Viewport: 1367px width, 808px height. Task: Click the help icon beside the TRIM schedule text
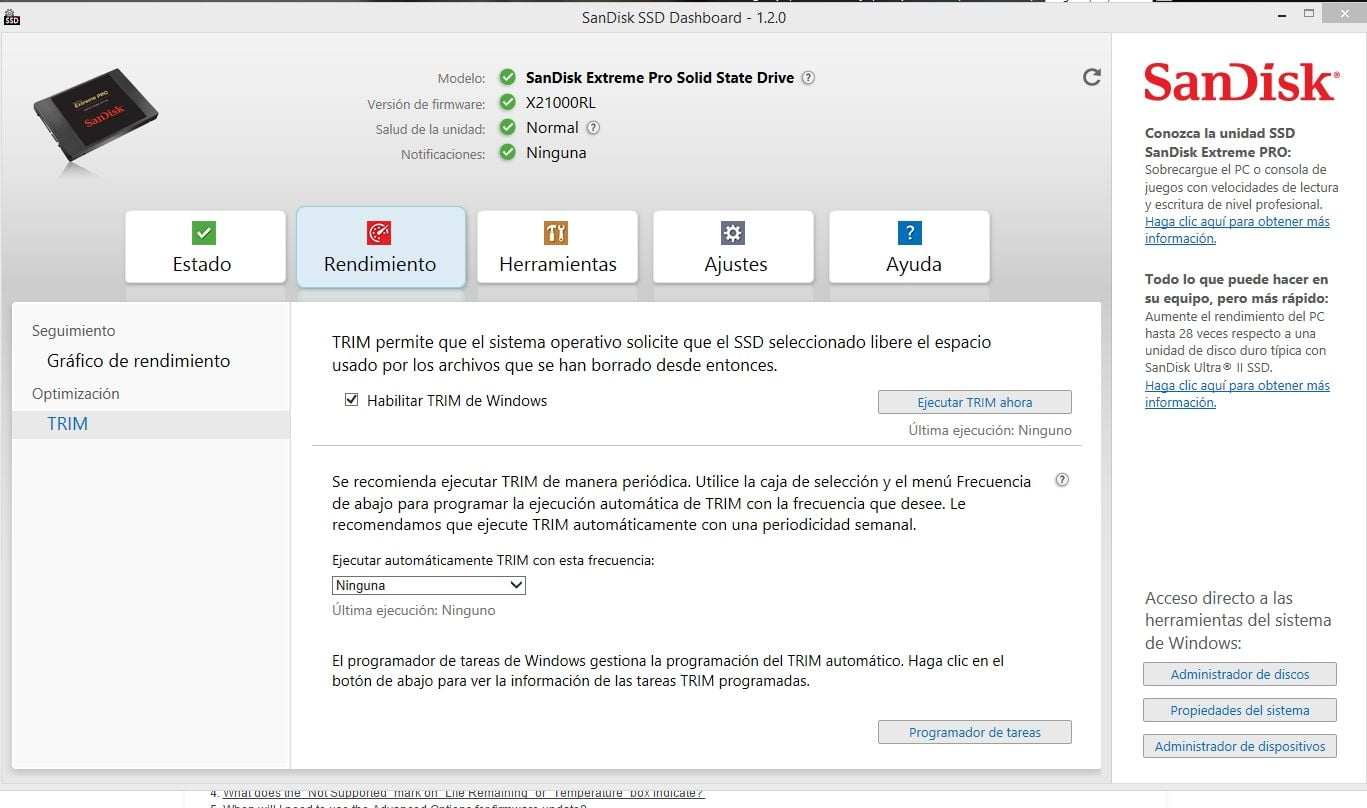pos(1062,480)
